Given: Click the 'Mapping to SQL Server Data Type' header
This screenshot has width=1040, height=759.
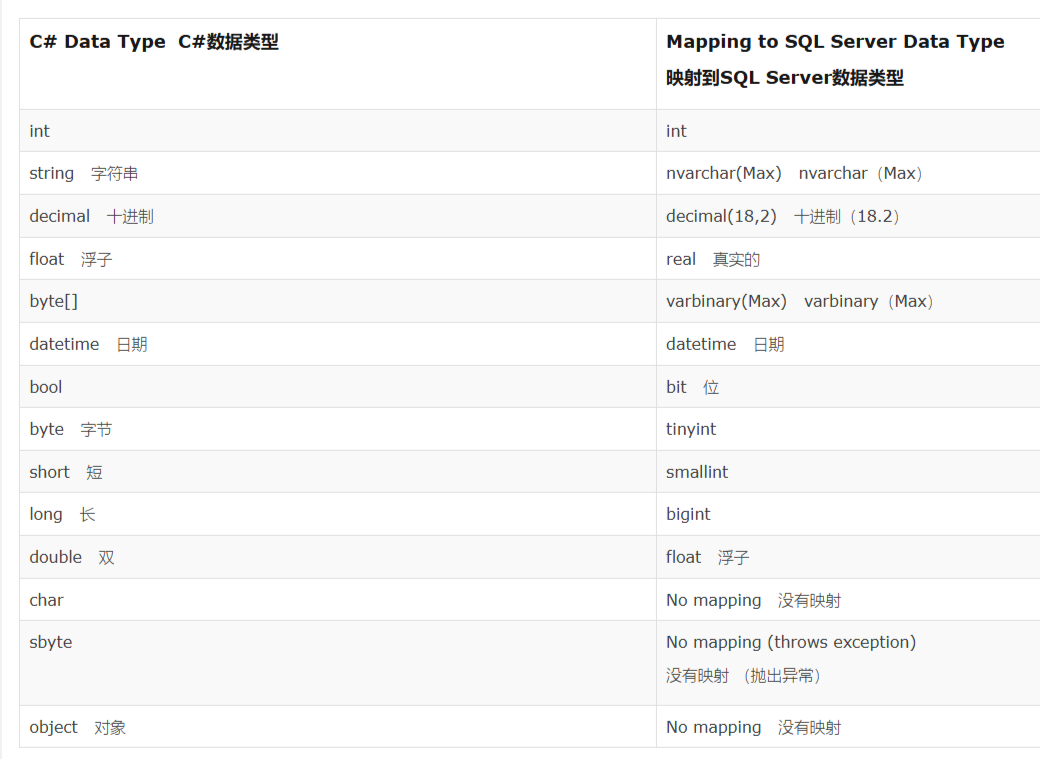Looking at the screenshot, I should [835, 42].
